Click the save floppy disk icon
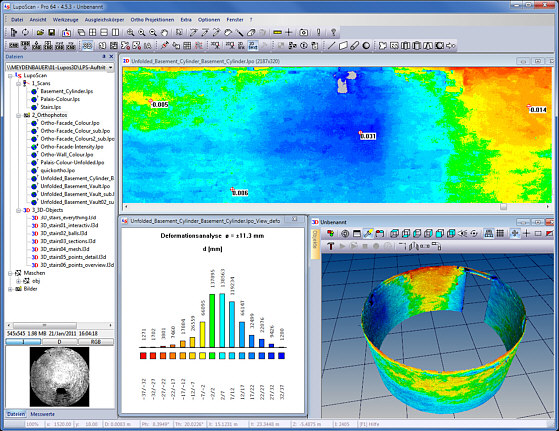The width and height of the screenshot is (559, 431). tap(52, 32)
